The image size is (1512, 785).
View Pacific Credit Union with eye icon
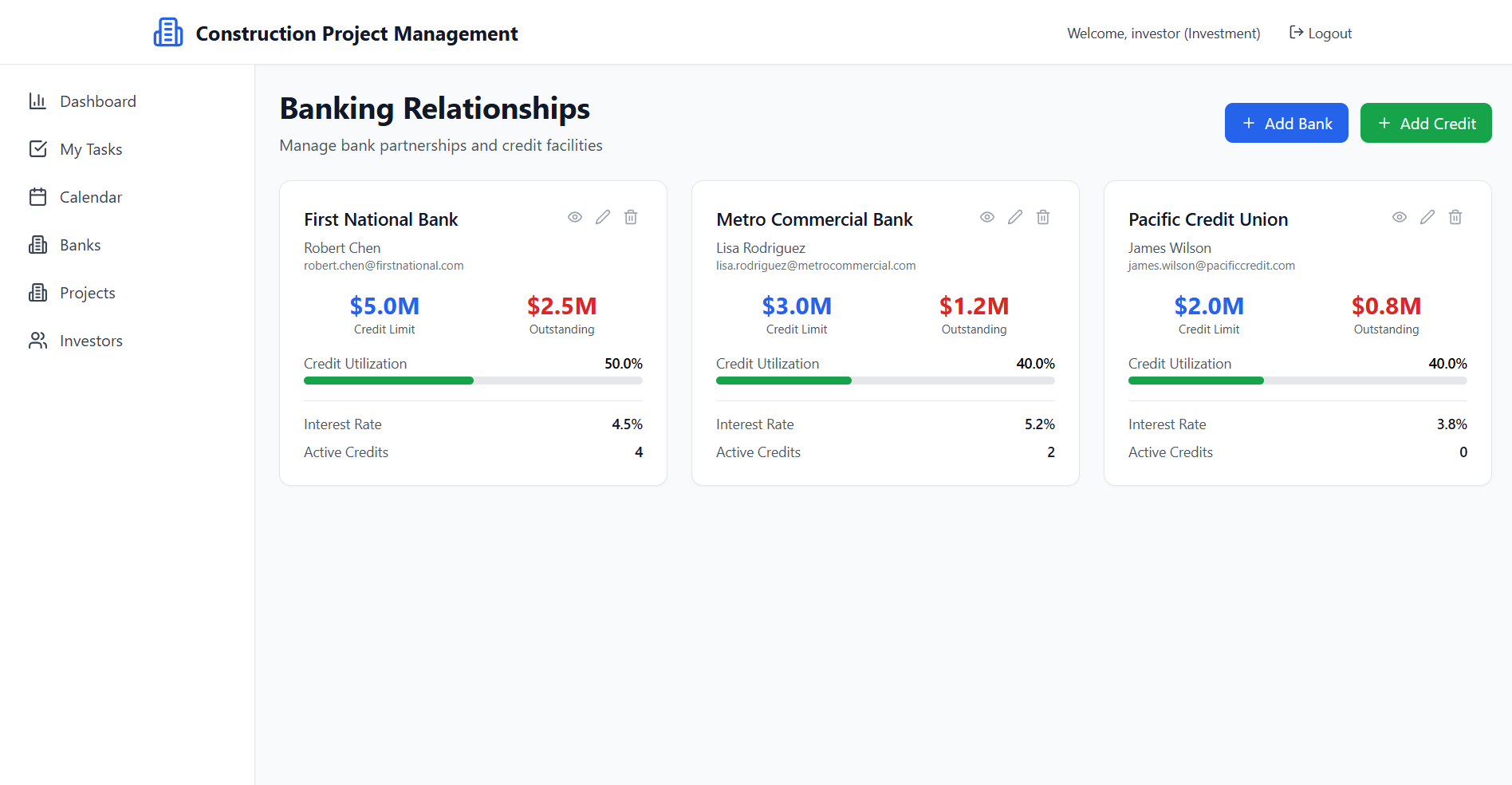(x=1400, y=217)
